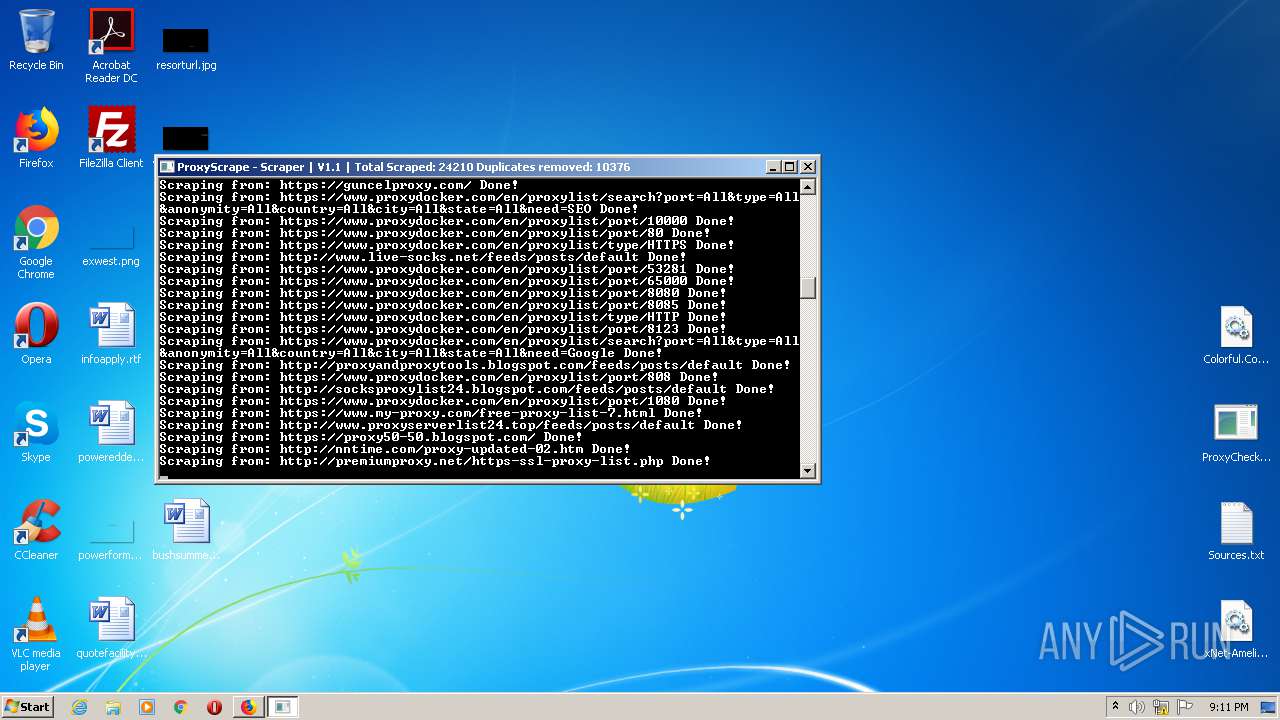The width and height of the screenshot is (1280, 720).
Task: Open the Recycle Bin desktop icon
Action: click(36, 40)
